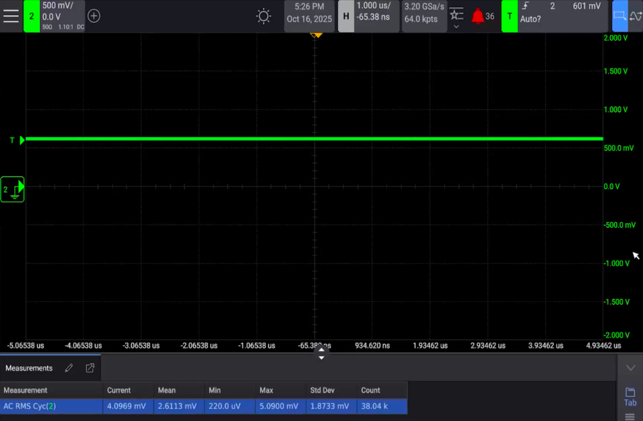Pop out measurements panel in new window
Viewport: 643px width, 421px height.
coord(90,368)
